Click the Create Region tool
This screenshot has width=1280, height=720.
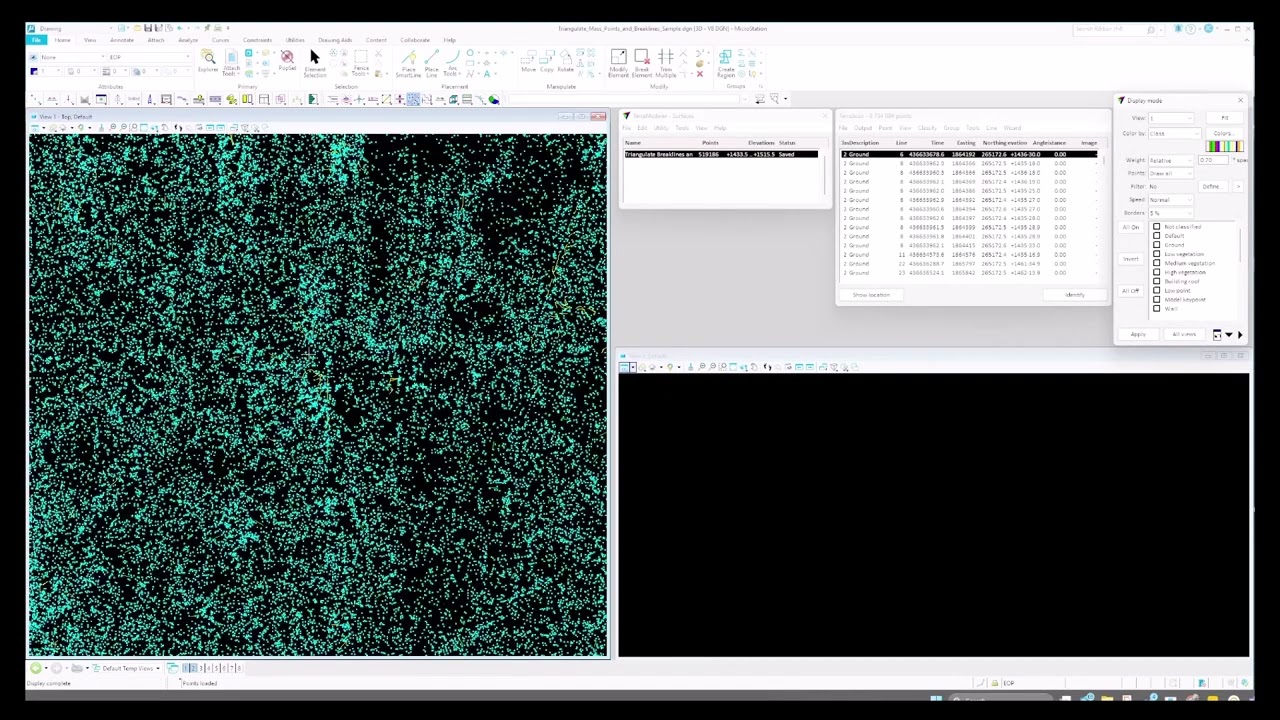pos(725,63)
